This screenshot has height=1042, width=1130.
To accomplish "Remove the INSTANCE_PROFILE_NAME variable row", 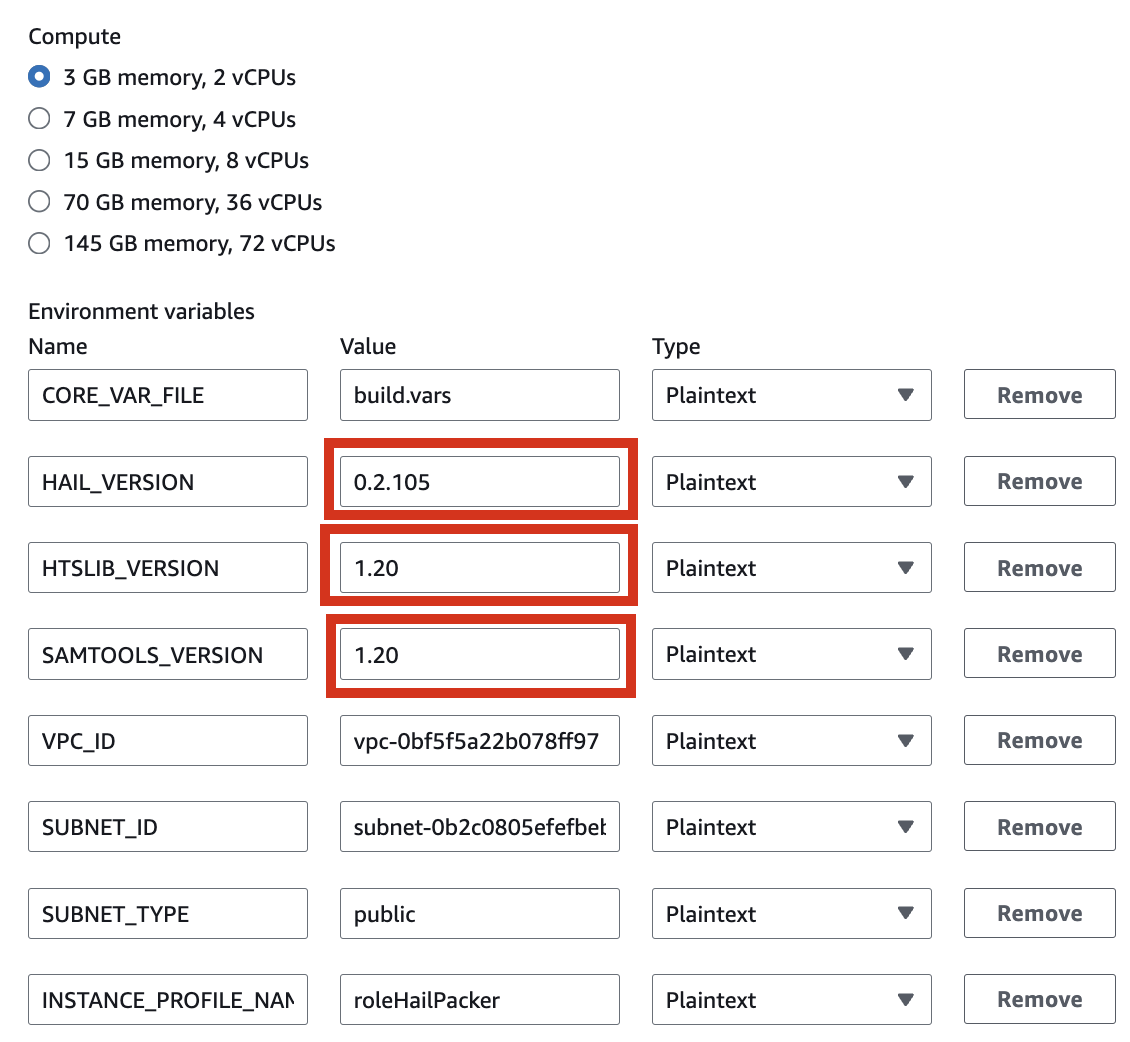I will tap(1039, 1000).
